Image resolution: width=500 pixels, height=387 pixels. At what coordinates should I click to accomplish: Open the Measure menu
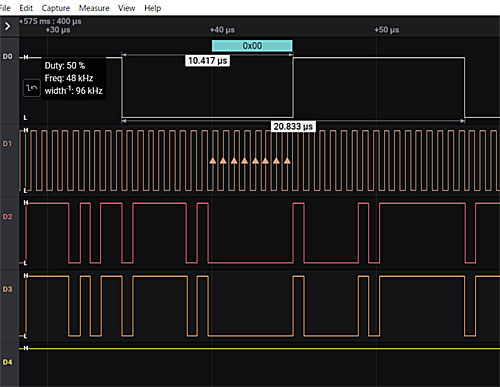(94, 8)
